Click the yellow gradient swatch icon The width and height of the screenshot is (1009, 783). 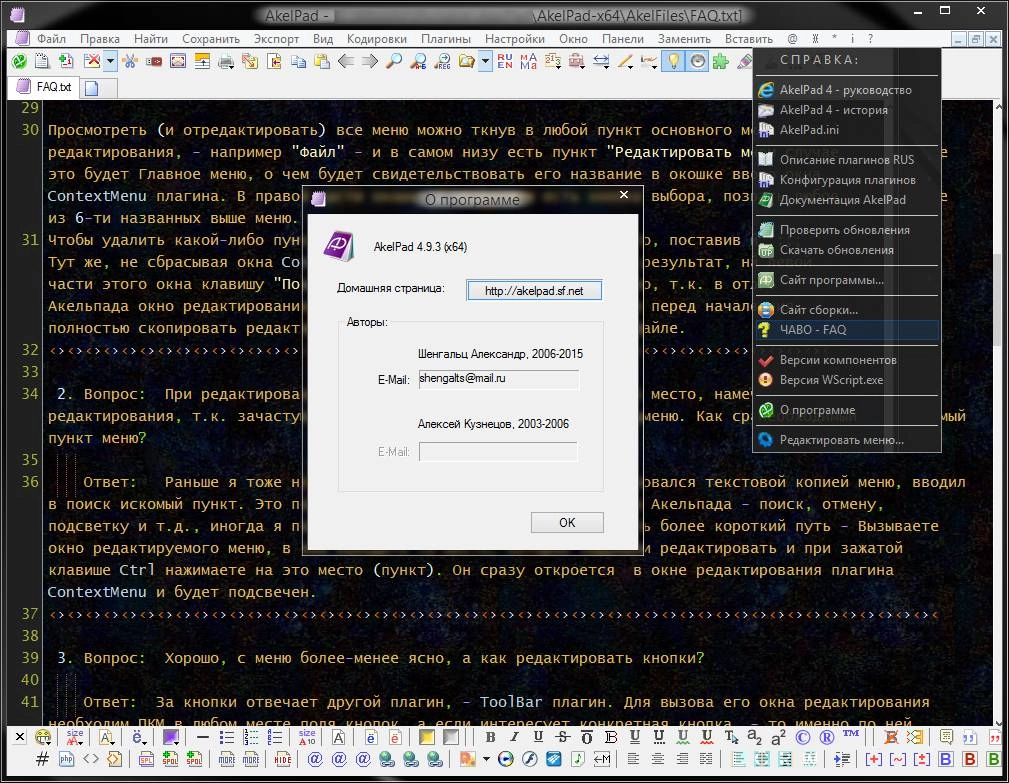click(x=427, y=737)
